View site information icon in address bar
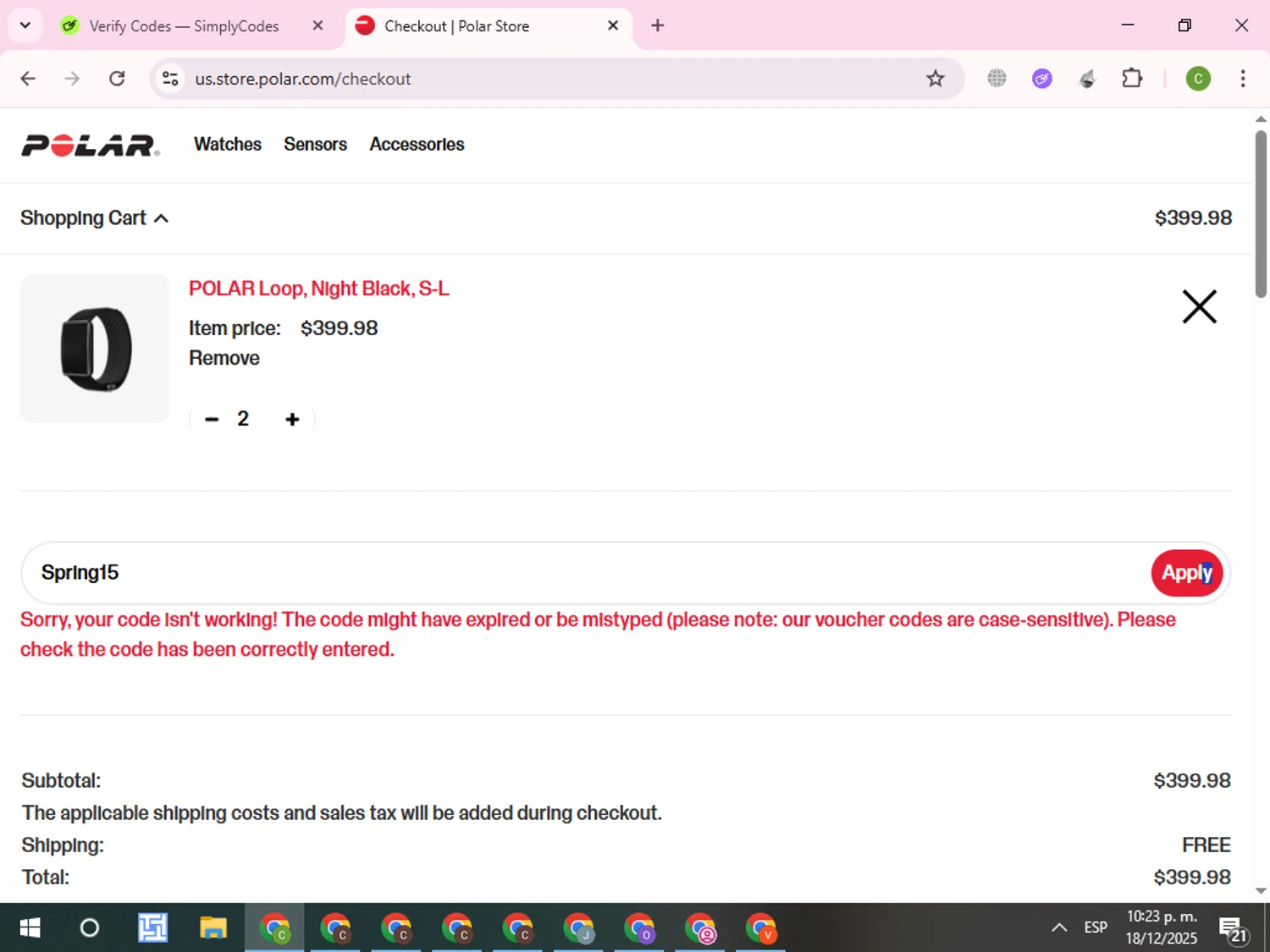 [x=170, y=79]
